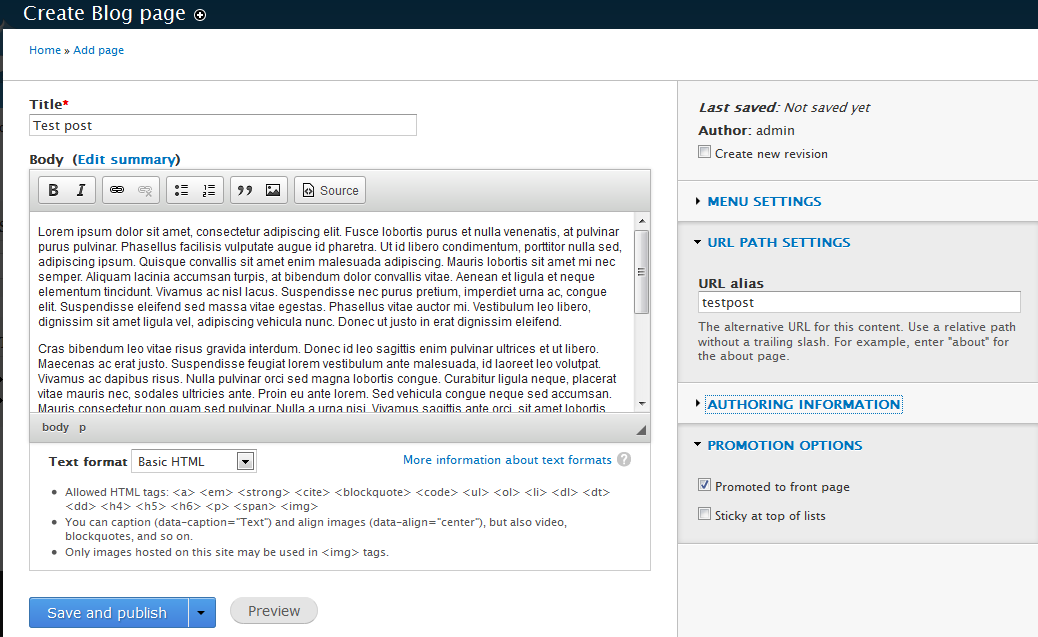Switch the editor to Source view
The width and height of the screenshot is (1038, 637).
[x=330, y=189]
